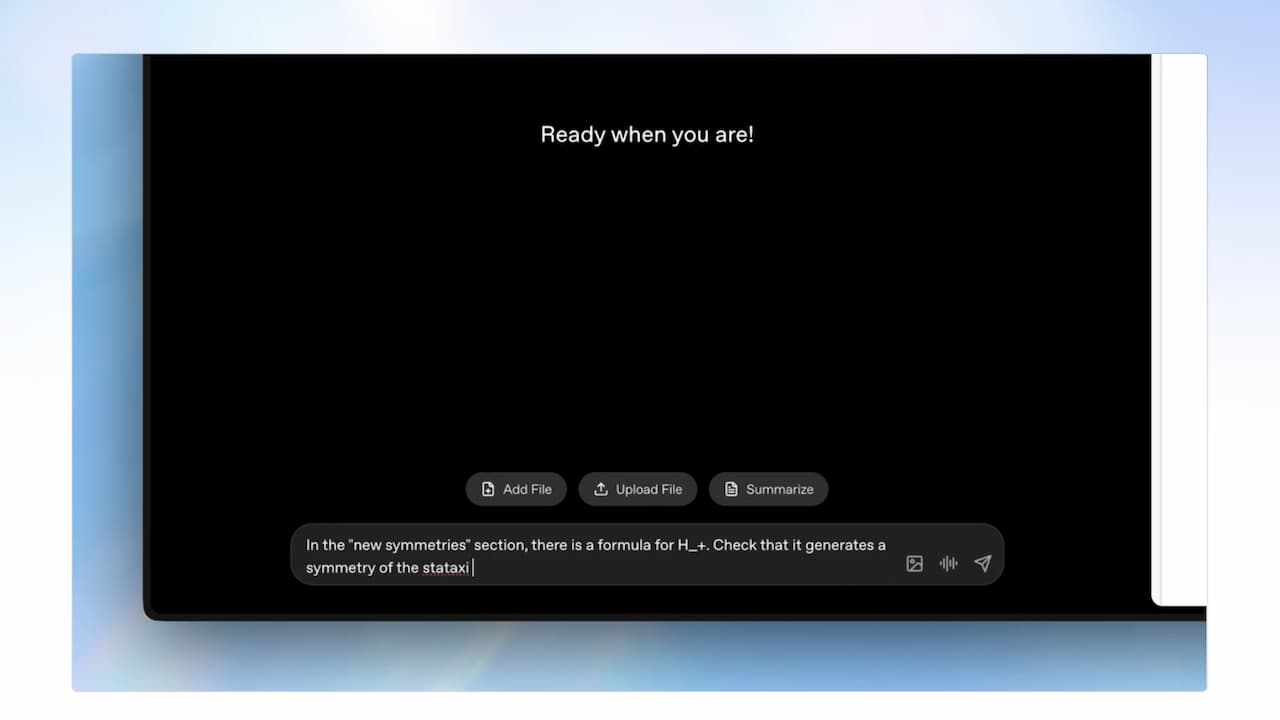Click the white side panel at right edge
Viewport: 1280px width, 720px height.
pos(1180,330)
